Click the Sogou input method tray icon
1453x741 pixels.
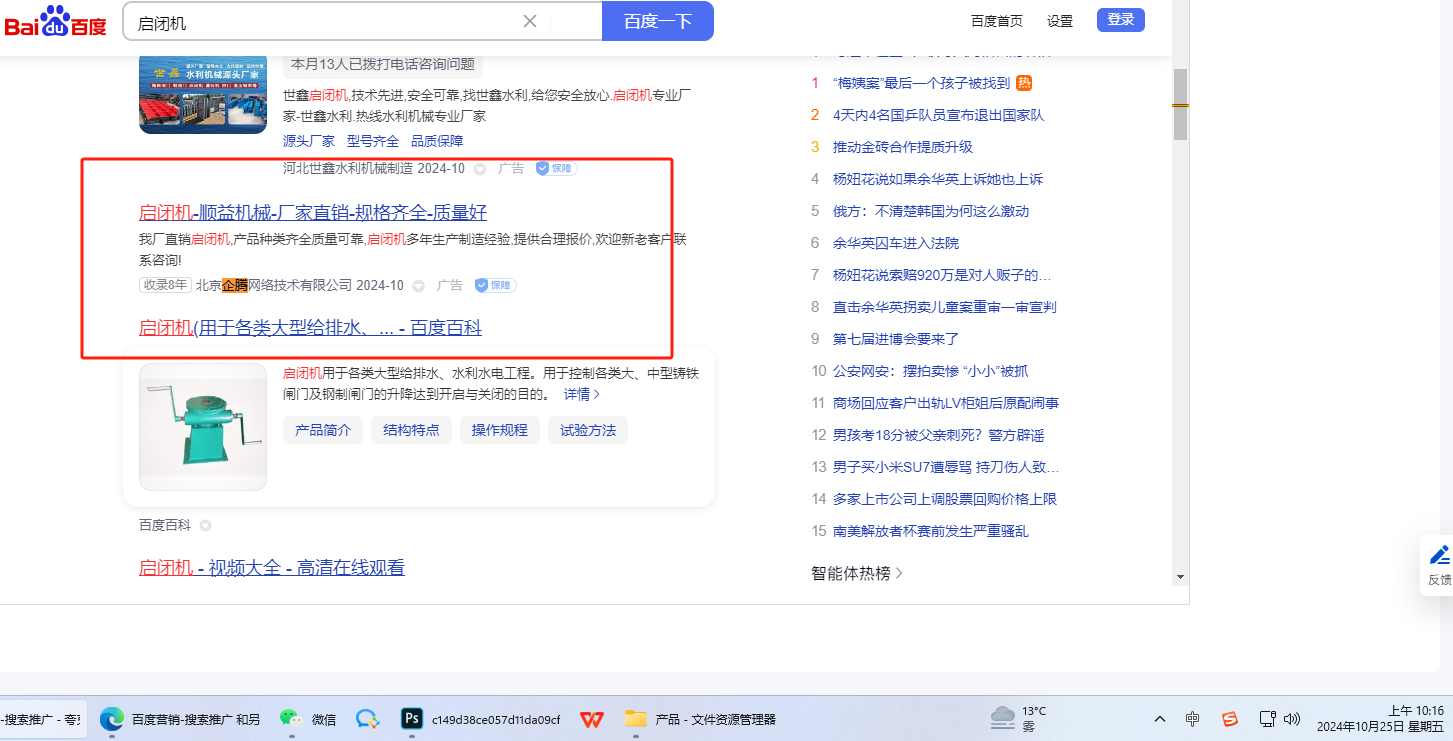click(1230, 719)
